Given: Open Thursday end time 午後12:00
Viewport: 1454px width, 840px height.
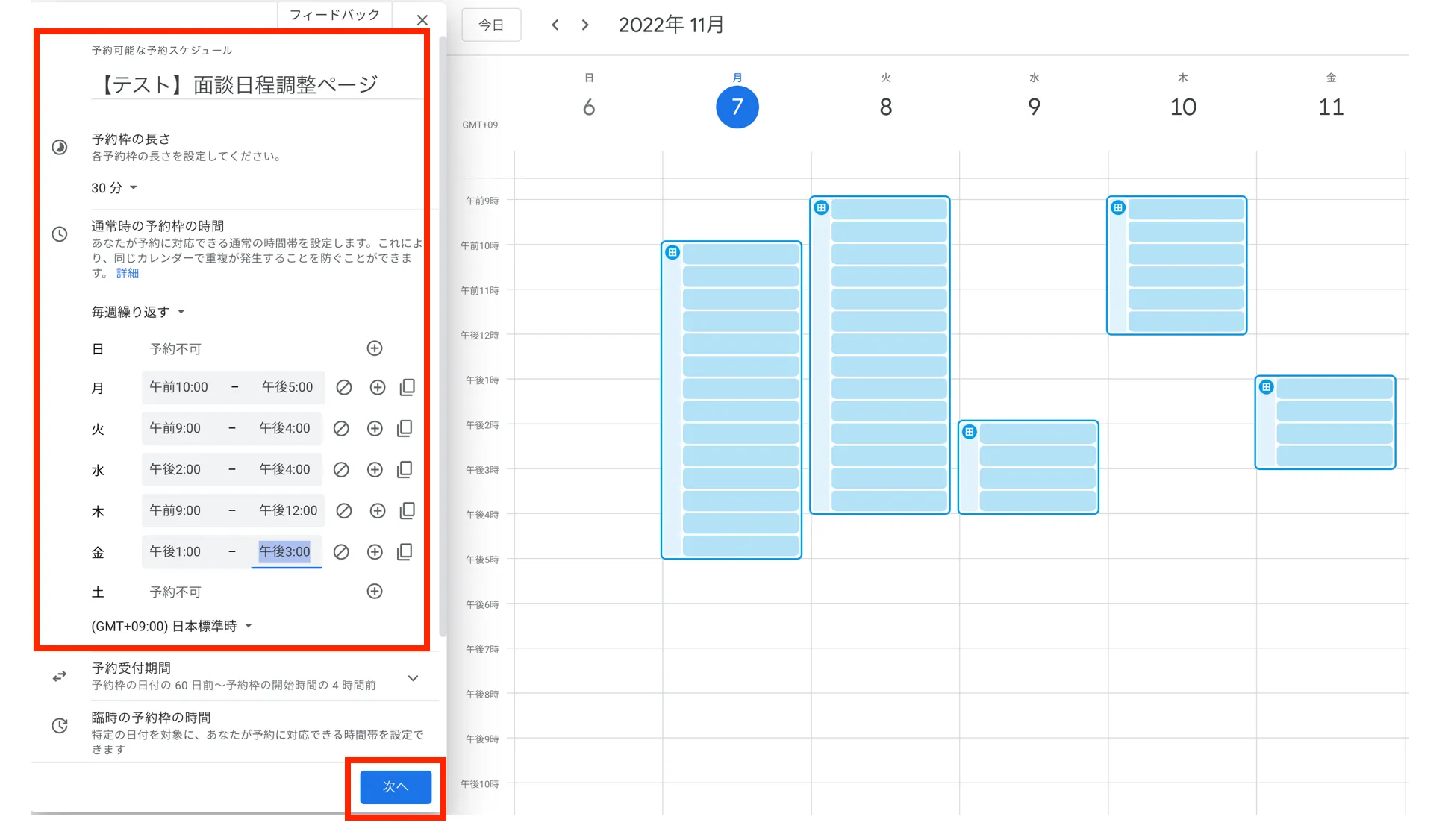Looking at the screenshot, I should [288, 510].
